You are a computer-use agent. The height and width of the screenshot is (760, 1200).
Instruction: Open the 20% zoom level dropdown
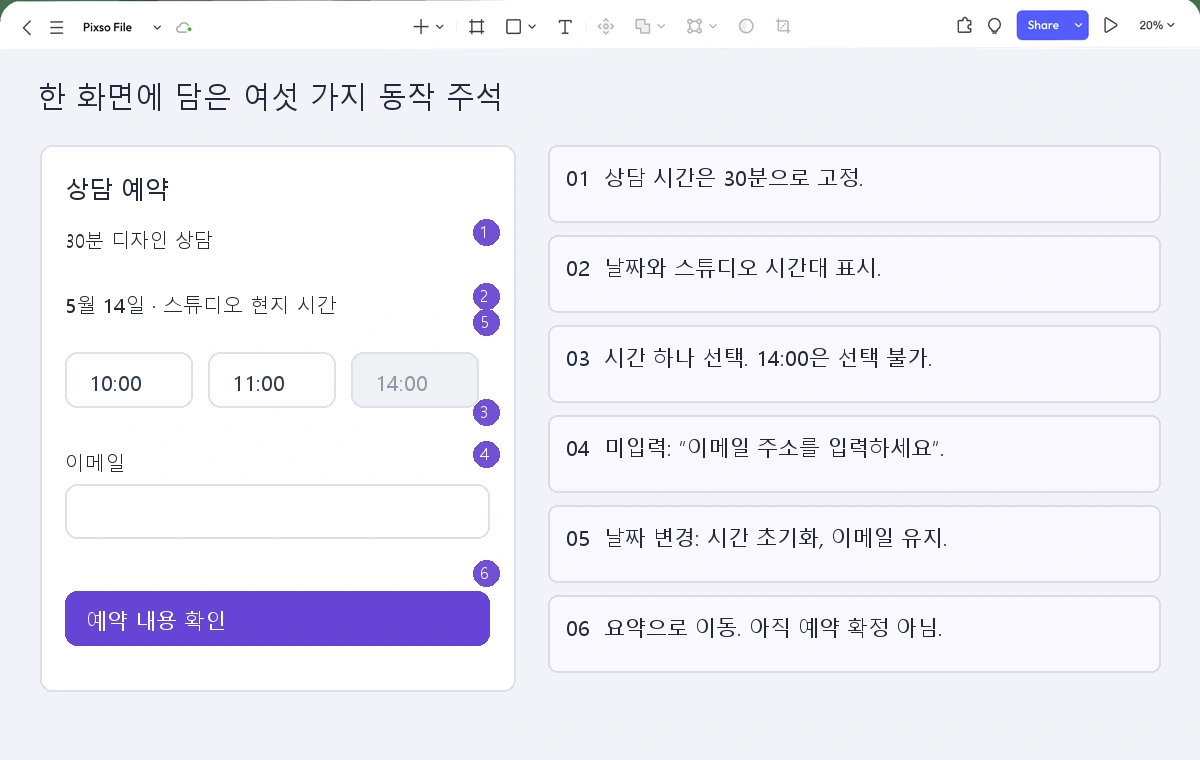click(1157, 26)
